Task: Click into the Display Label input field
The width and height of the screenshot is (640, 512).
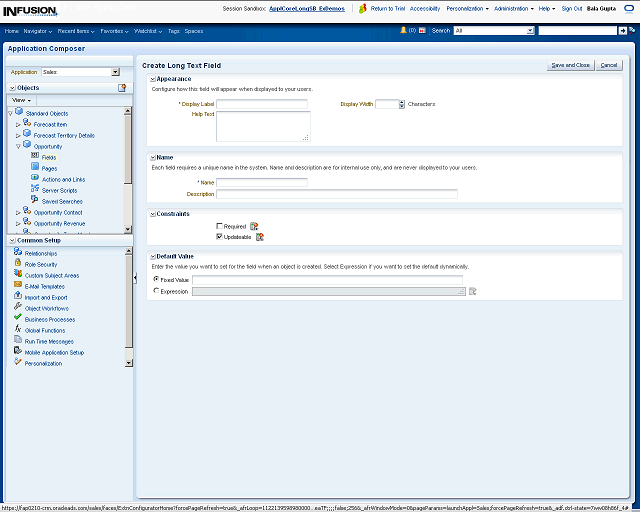Action: click(x=262, y=103)
